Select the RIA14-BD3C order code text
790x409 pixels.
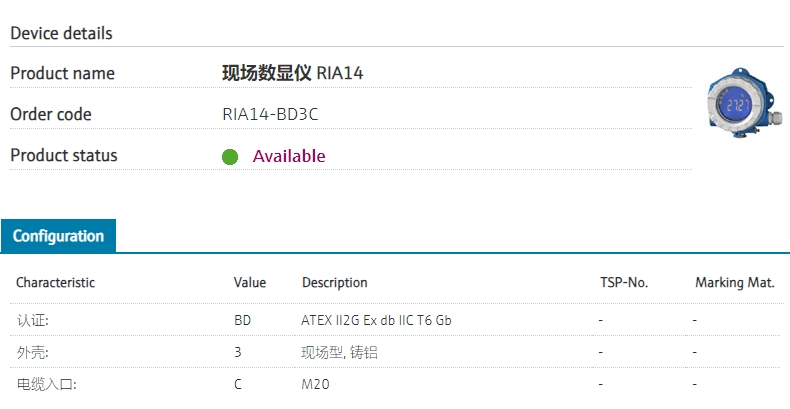(270, 114)
